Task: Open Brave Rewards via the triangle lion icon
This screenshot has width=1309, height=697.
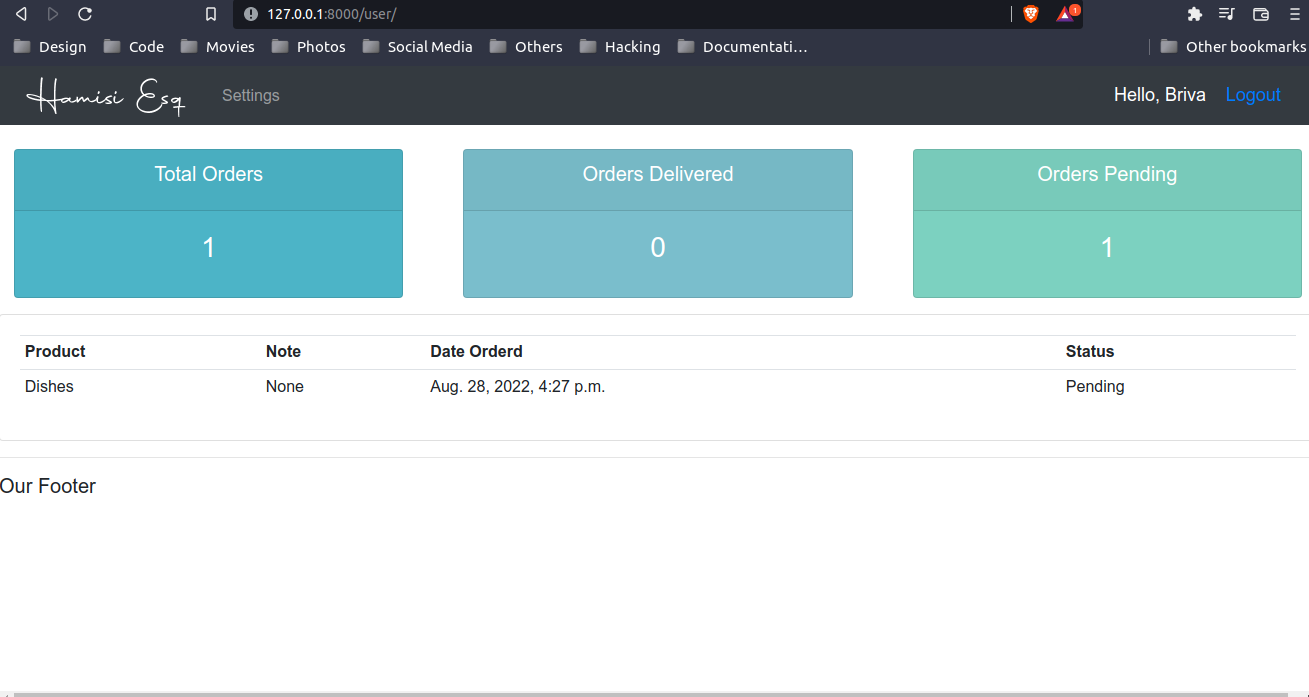Action: pyautogui.click(x=1066, y=14)
